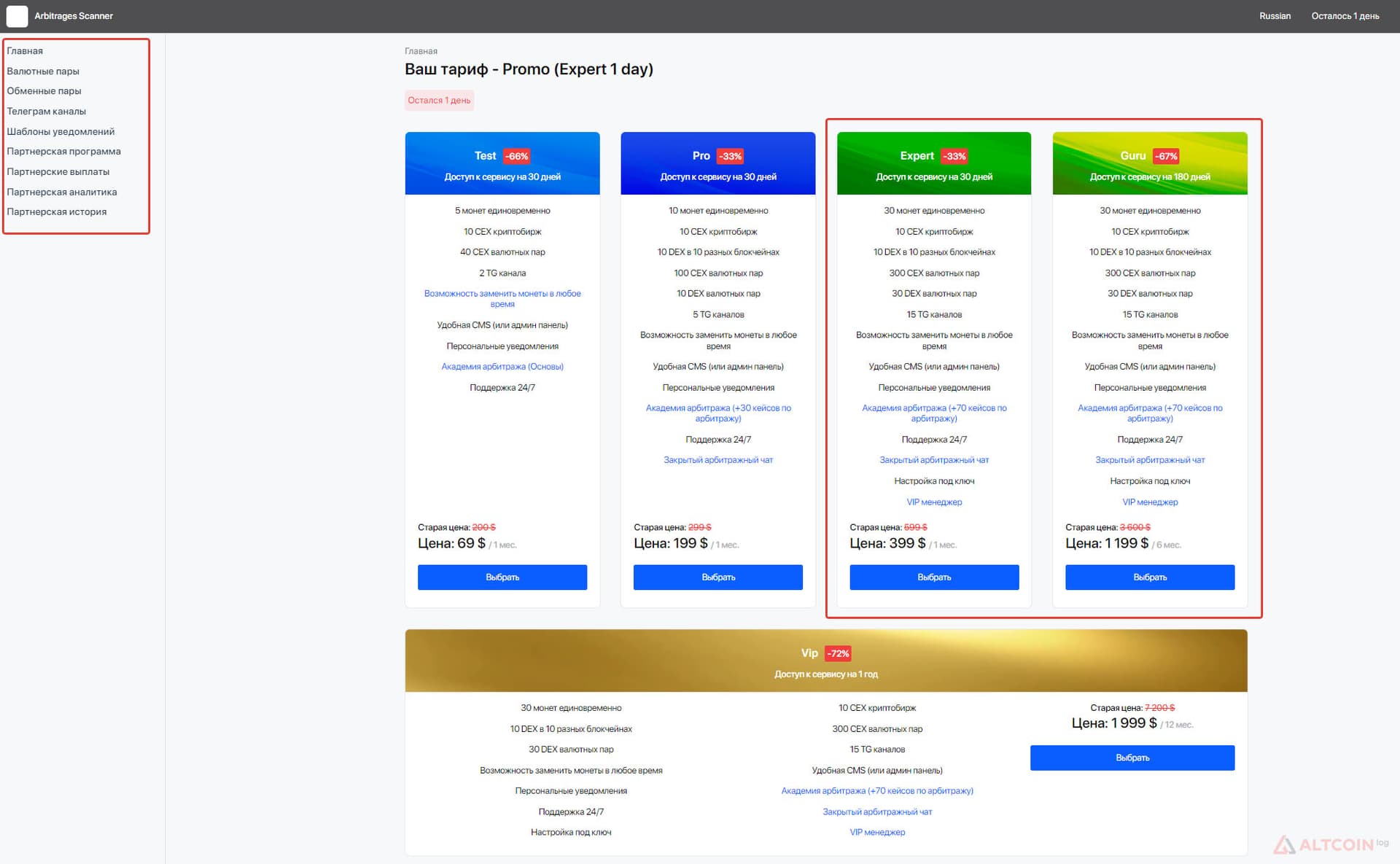Select the Guru plan with Выбрать button

click(1150, 577)
